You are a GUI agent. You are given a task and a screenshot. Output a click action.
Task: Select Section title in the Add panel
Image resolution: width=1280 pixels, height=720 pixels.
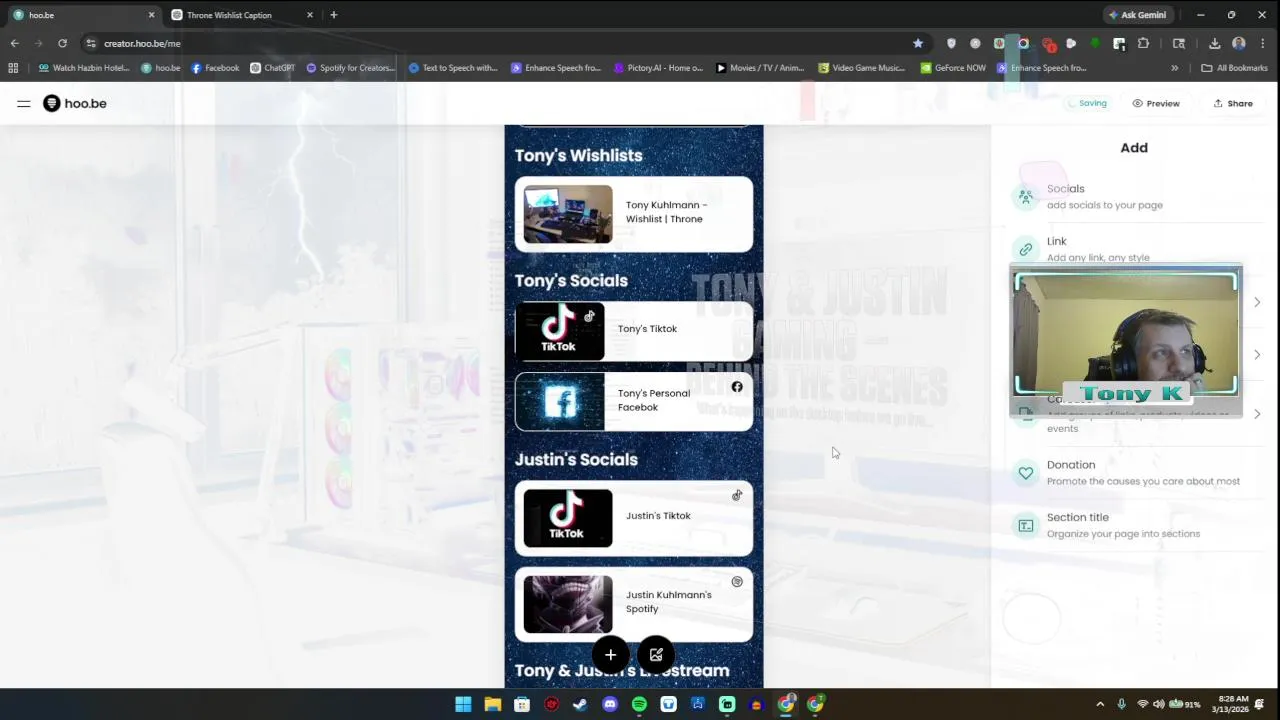(1134, 525)
